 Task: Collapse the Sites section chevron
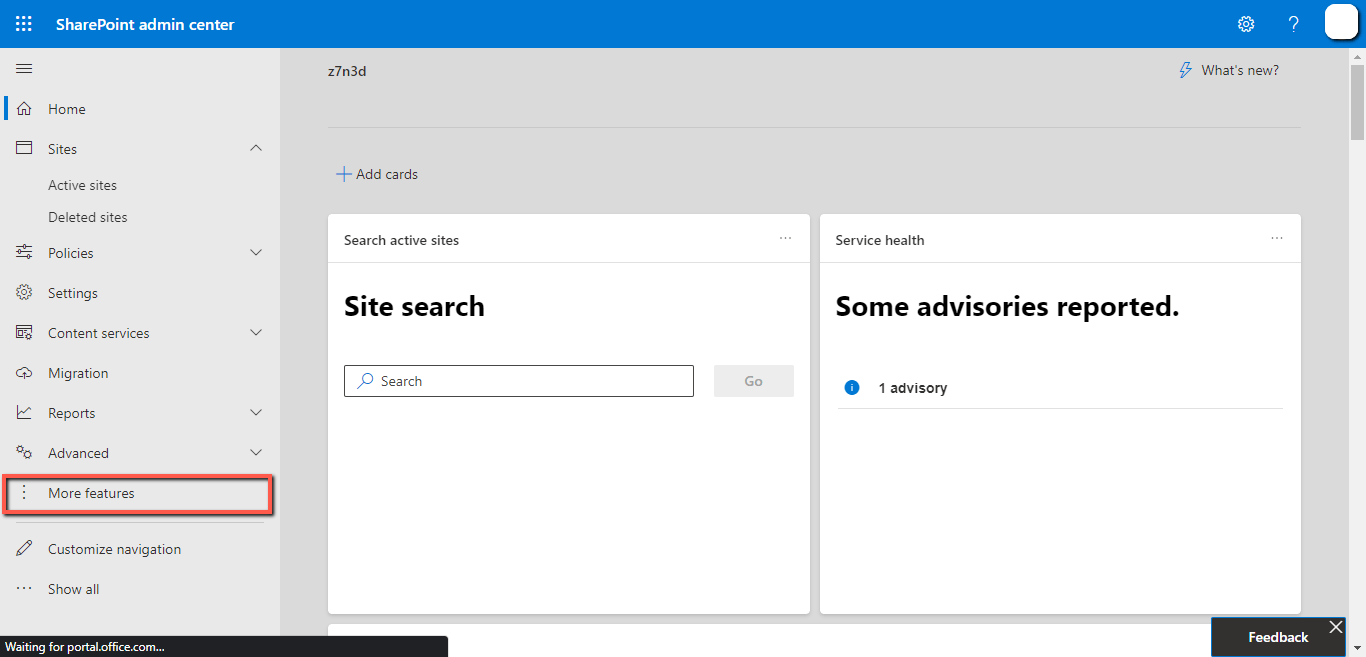coord(256,148)
